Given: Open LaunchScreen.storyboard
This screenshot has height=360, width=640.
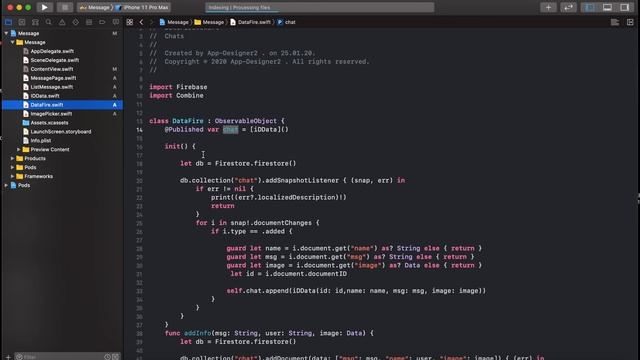Looking at the screenshot, I should coord(60,132).
